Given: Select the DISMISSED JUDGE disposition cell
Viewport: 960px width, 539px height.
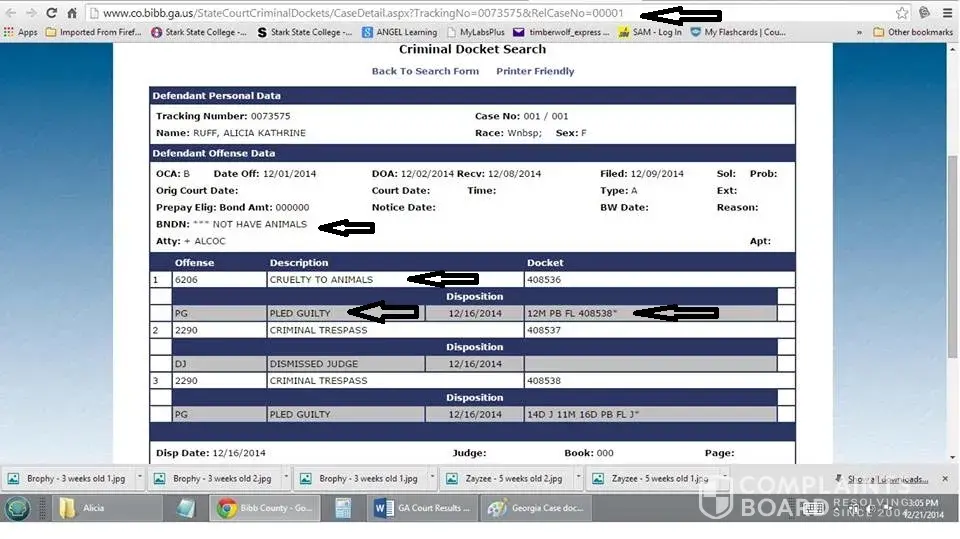Looking at the screenshot, I should [x=345, y=364].
